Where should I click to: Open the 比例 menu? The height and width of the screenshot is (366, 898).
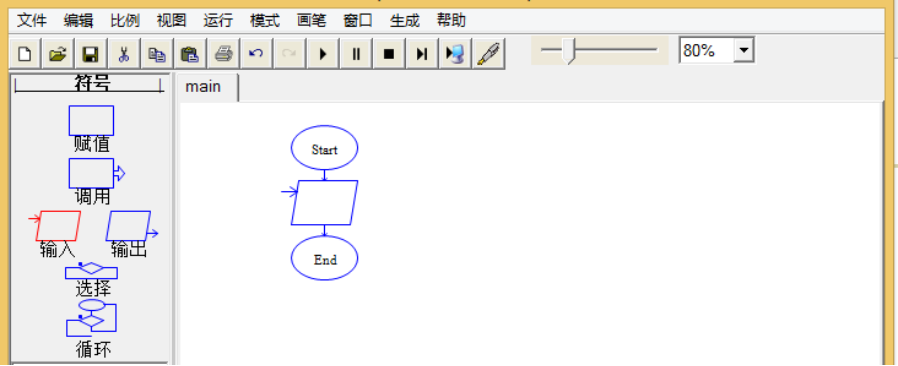(x=125, y=21)
